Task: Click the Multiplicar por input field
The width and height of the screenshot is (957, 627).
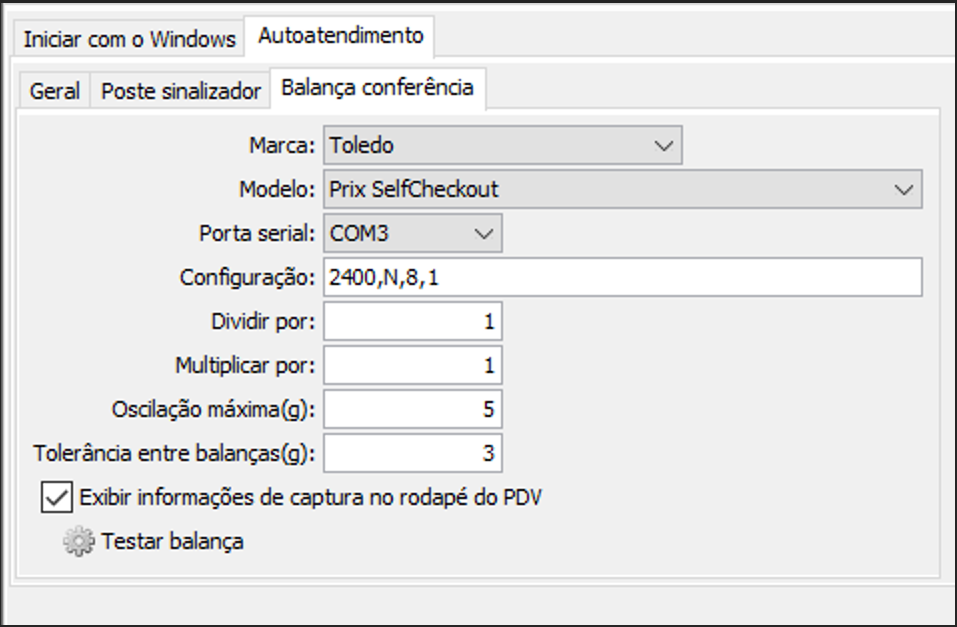Action: (413, 365)
